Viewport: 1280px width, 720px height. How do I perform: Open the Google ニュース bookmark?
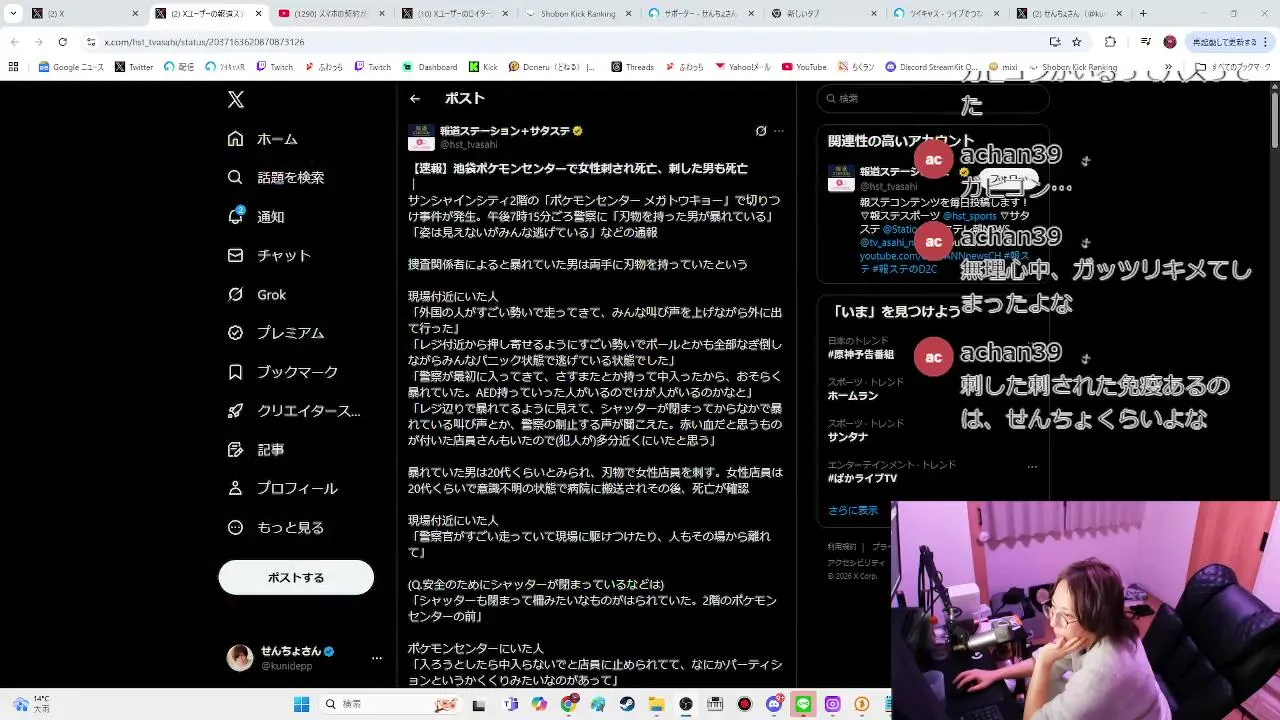click(71, 67)
